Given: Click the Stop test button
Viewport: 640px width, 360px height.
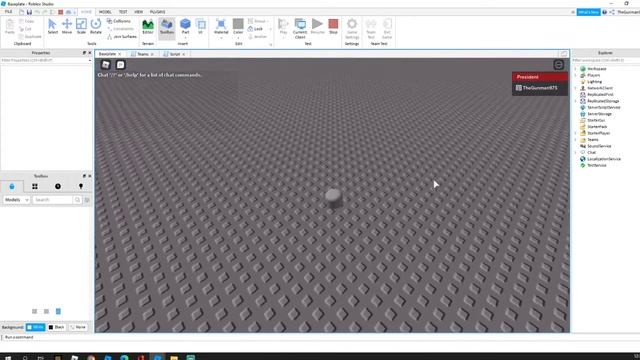Looking at the screenshot, I should point(333,26).
